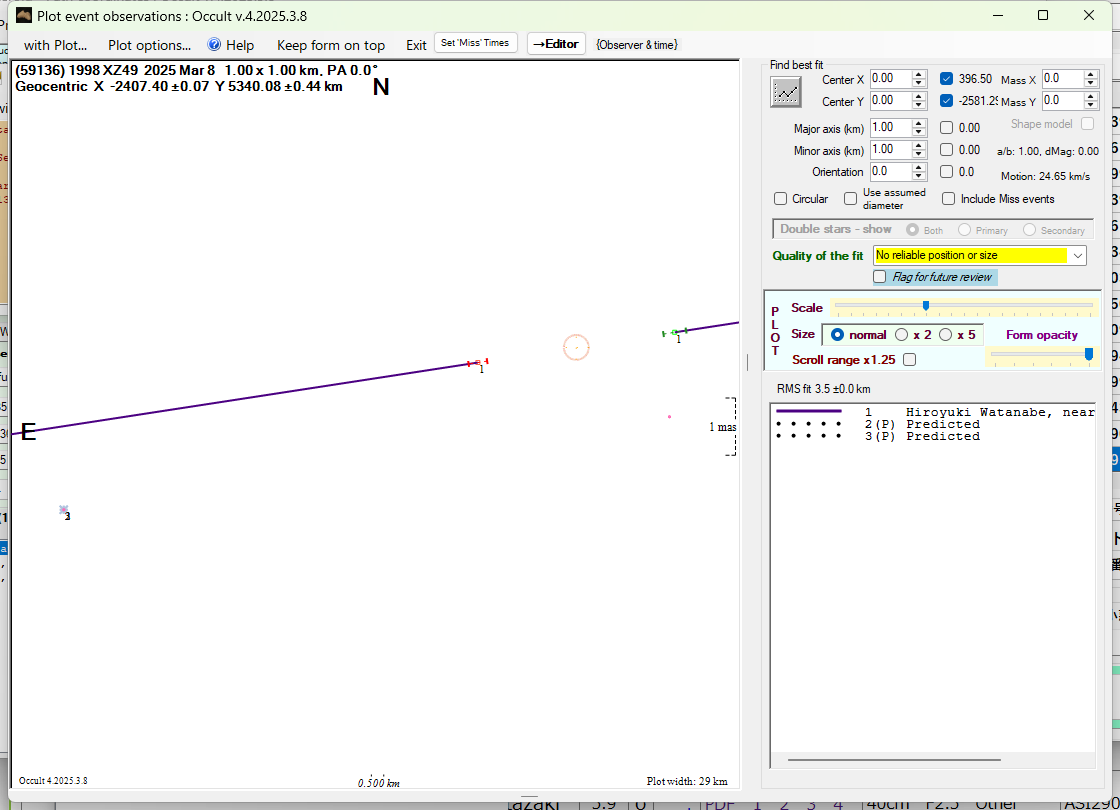Click the Find best fit graph icon

pyautogui.click(x=786, y=91)
